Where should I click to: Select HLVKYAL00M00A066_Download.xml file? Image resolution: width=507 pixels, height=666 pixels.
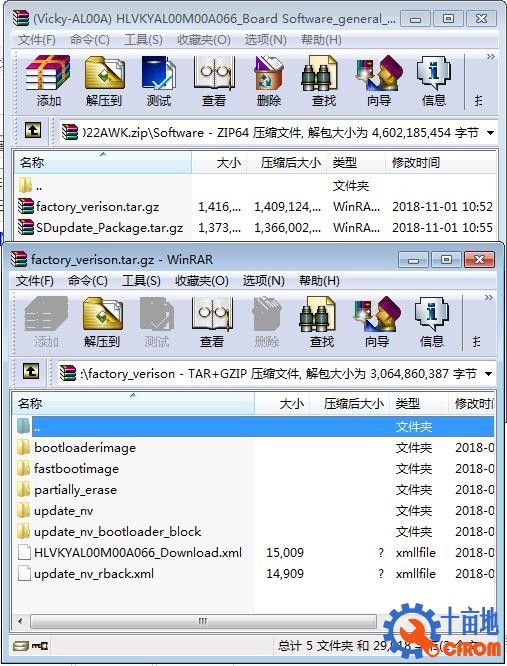click(x=254, y=553)
